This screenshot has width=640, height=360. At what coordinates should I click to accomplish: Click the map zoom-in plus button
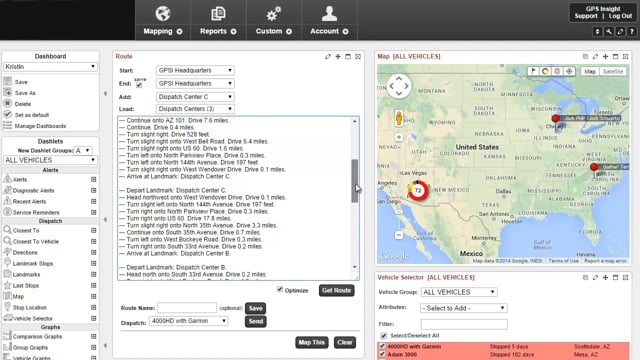tap(399, 137)
